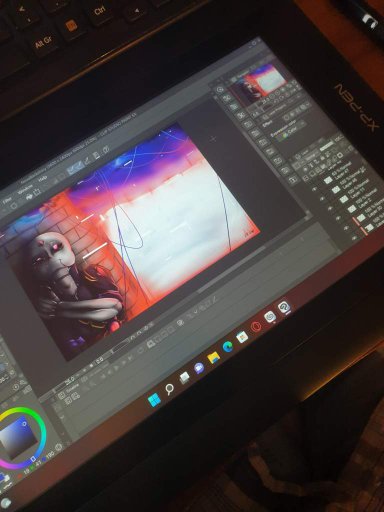
Task: Open Windows Start menu
Action: [x=154, y=400]
